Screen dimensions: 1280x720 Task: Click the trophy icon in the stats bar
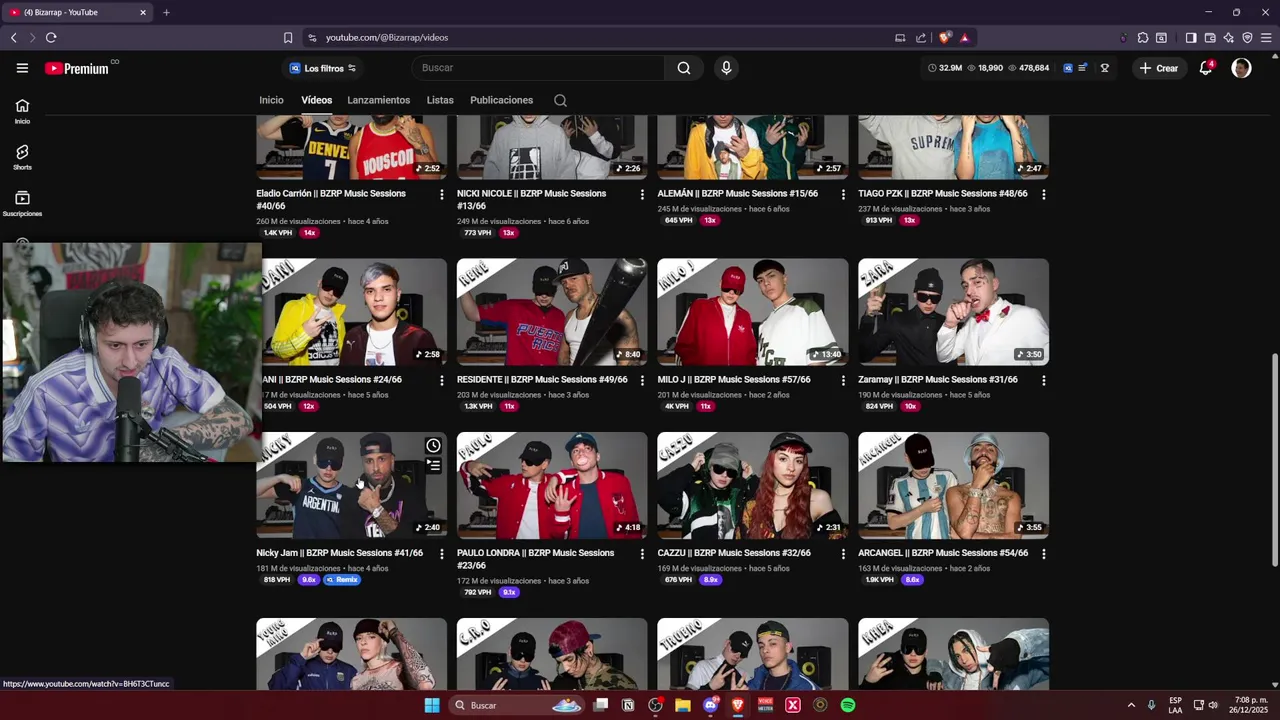click(1104, 68)
